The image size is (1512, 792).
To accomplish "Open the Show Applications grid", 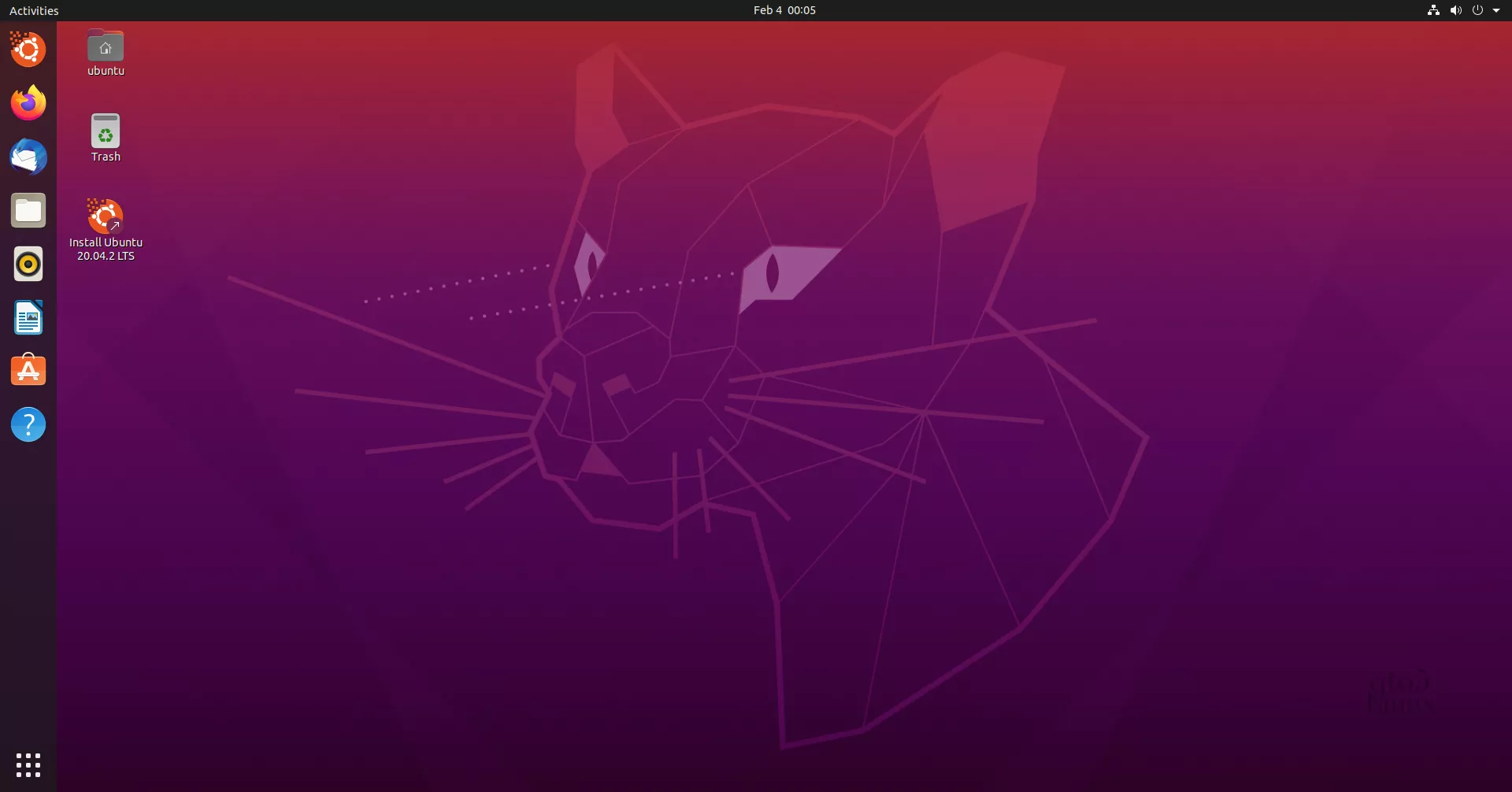I will coord(28,764).
